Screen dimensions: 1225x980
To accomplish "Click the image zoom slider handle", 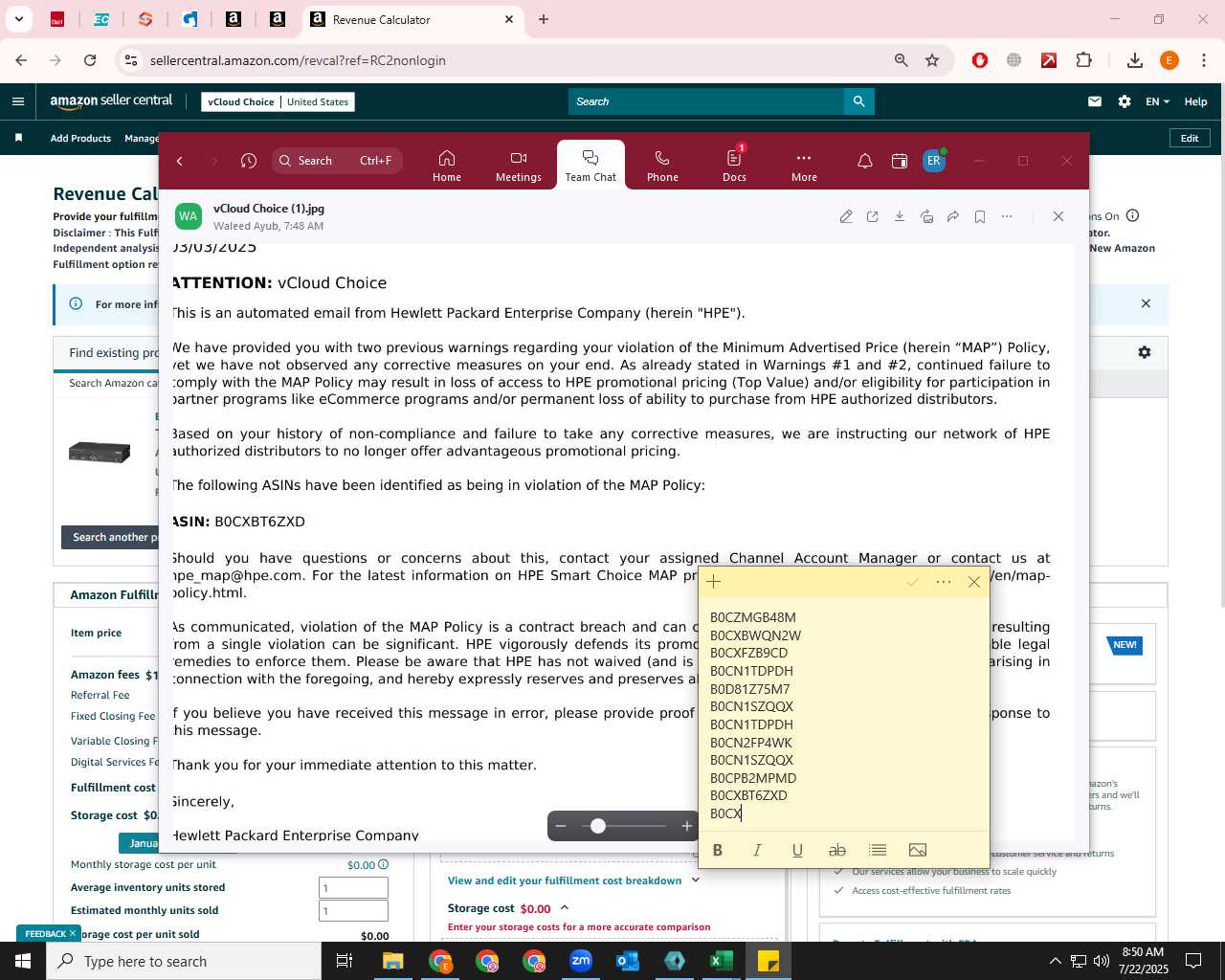I will click(598, 826).
